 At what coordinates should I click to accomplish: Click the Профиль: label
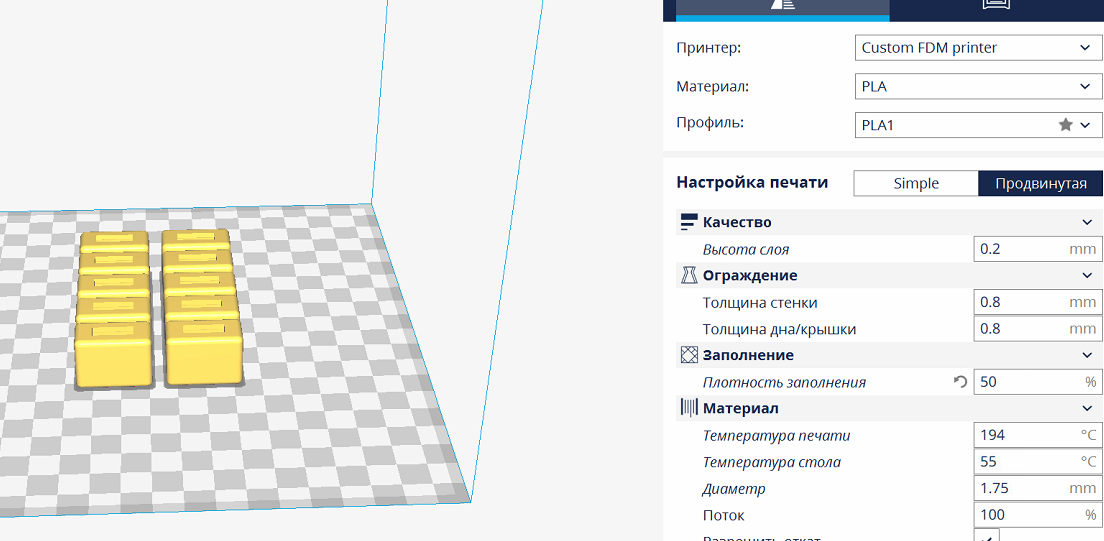(710, 123)
